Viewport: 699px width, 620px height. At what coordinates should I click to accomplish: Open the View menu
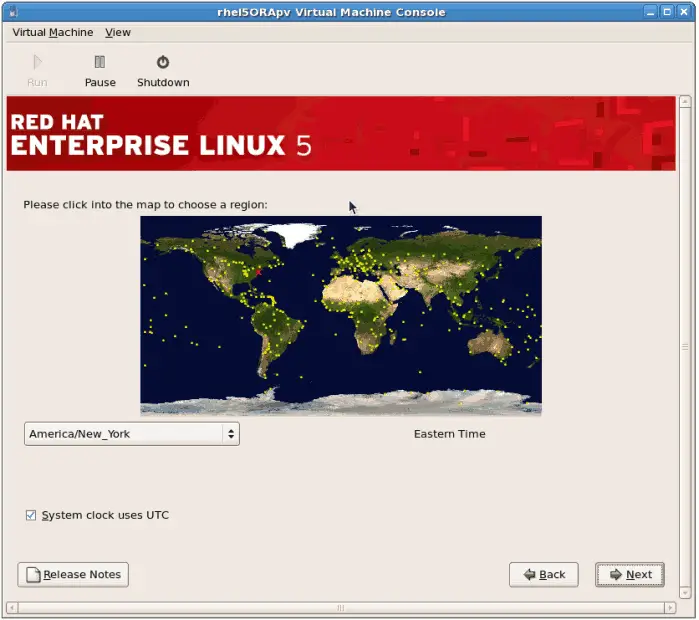[x=118, y=32]
